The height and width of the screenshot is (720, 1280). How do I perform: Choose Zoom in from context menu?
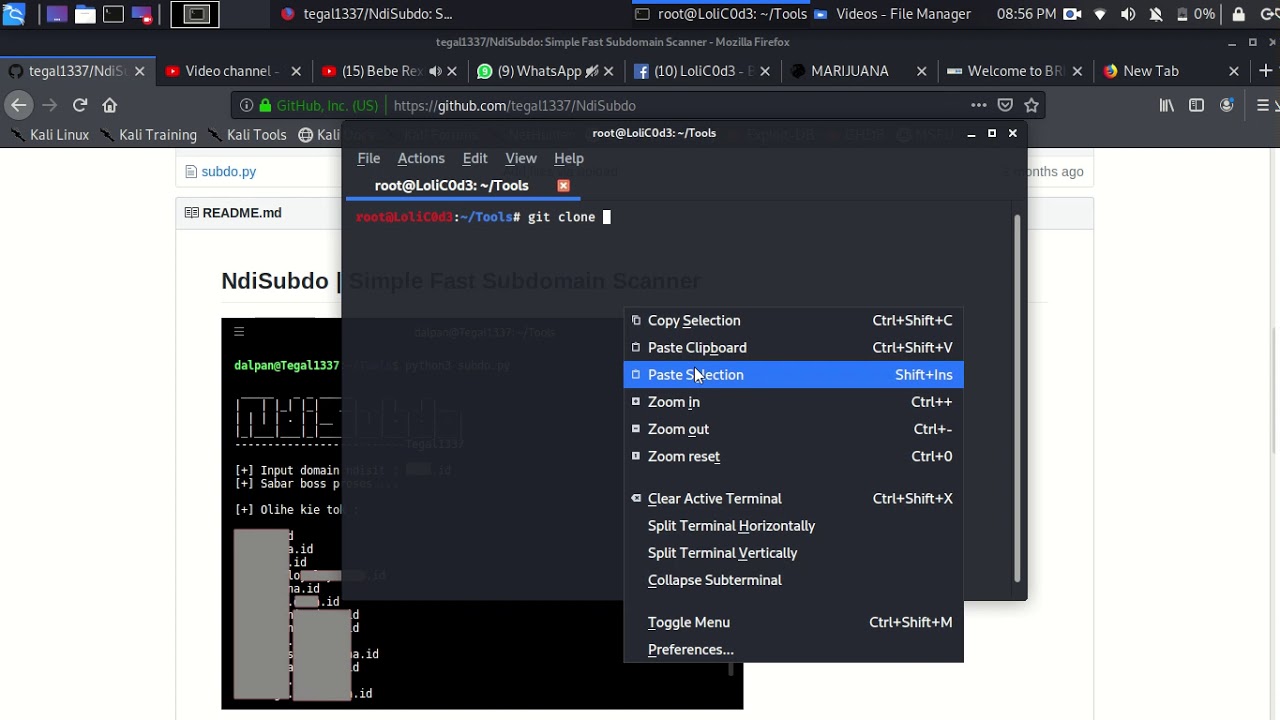tap(793, 401)
